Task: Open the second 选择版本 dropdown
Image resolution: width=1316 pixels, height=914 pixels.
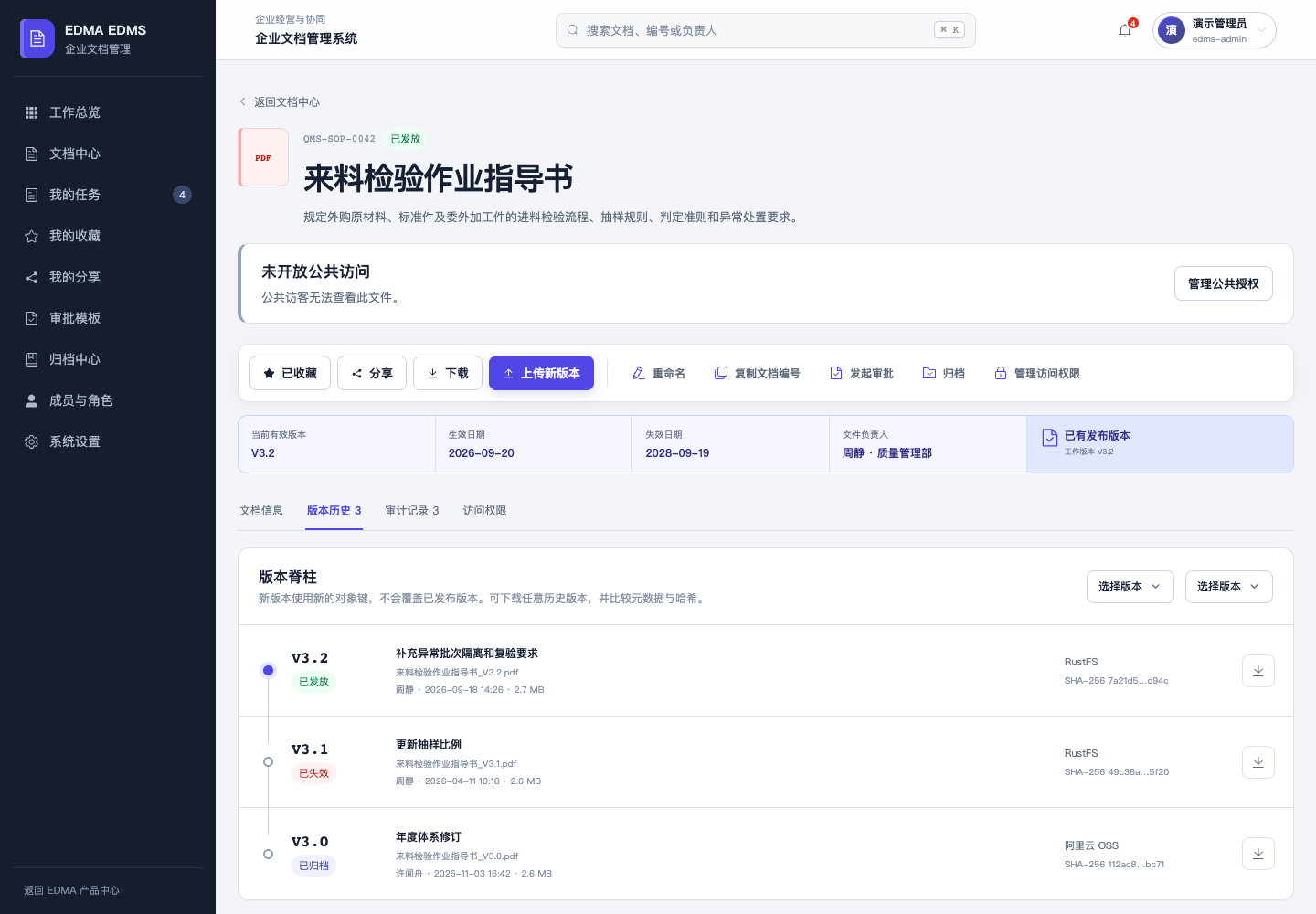Action: coord(1229,587)
